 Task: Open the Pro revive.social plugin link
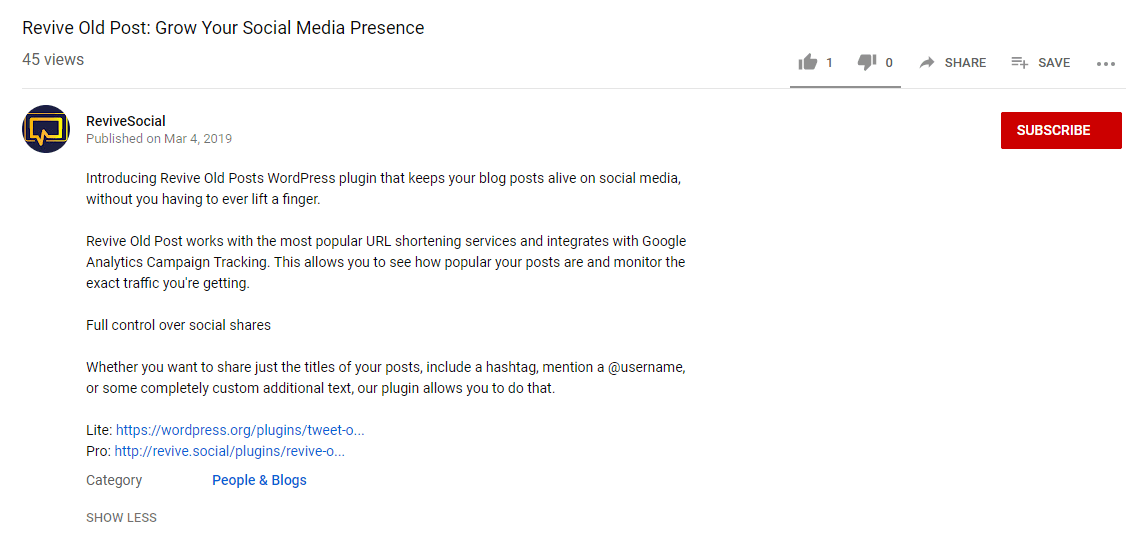click(x=229, y=451)
